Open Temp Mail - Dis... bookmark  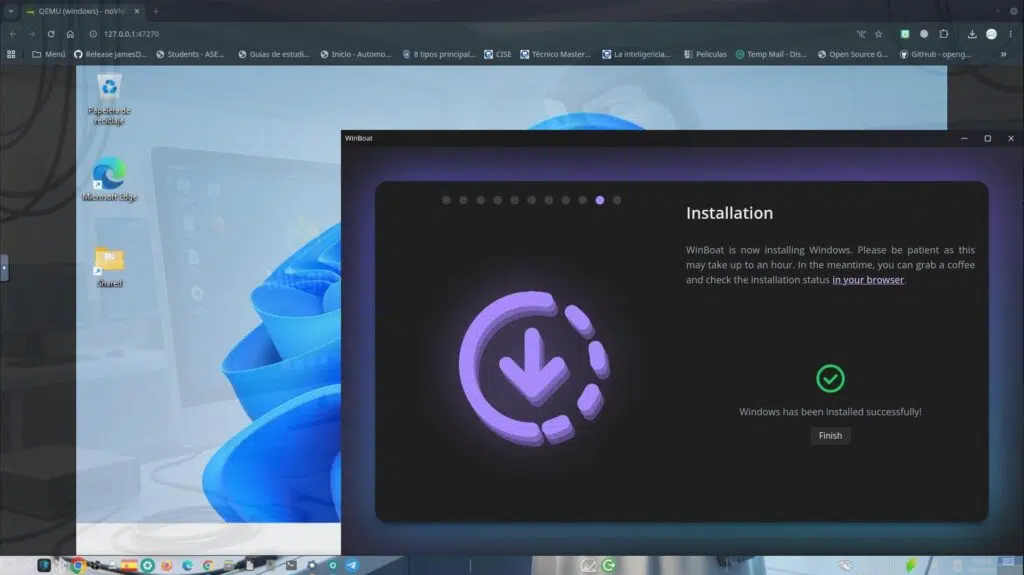(771, 54)
